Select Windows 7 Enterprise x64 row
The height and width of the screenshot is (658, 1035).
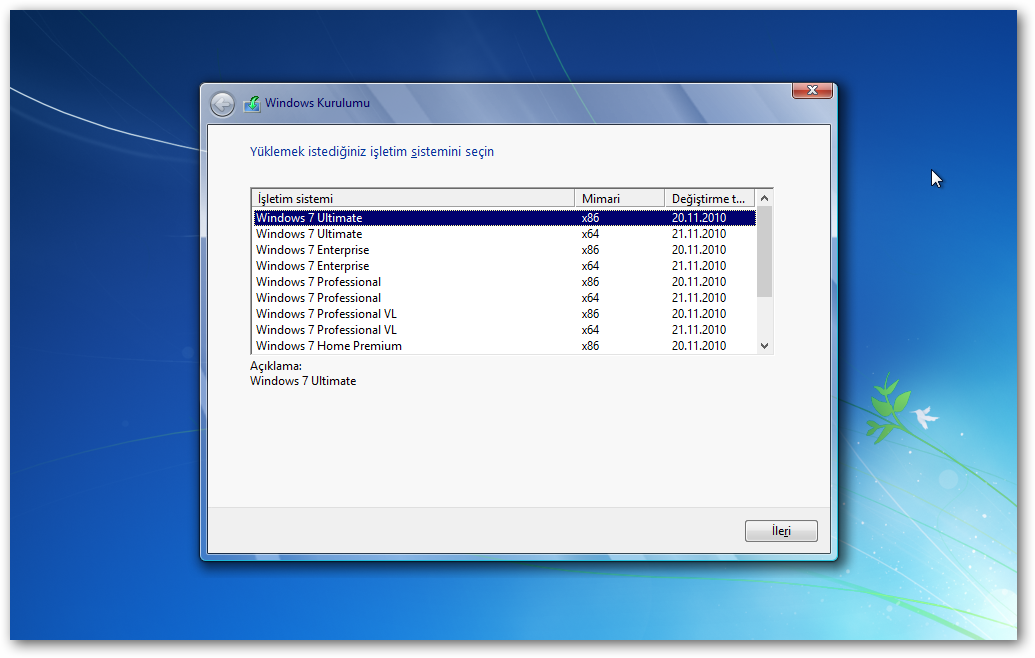[x=505, y=266]
